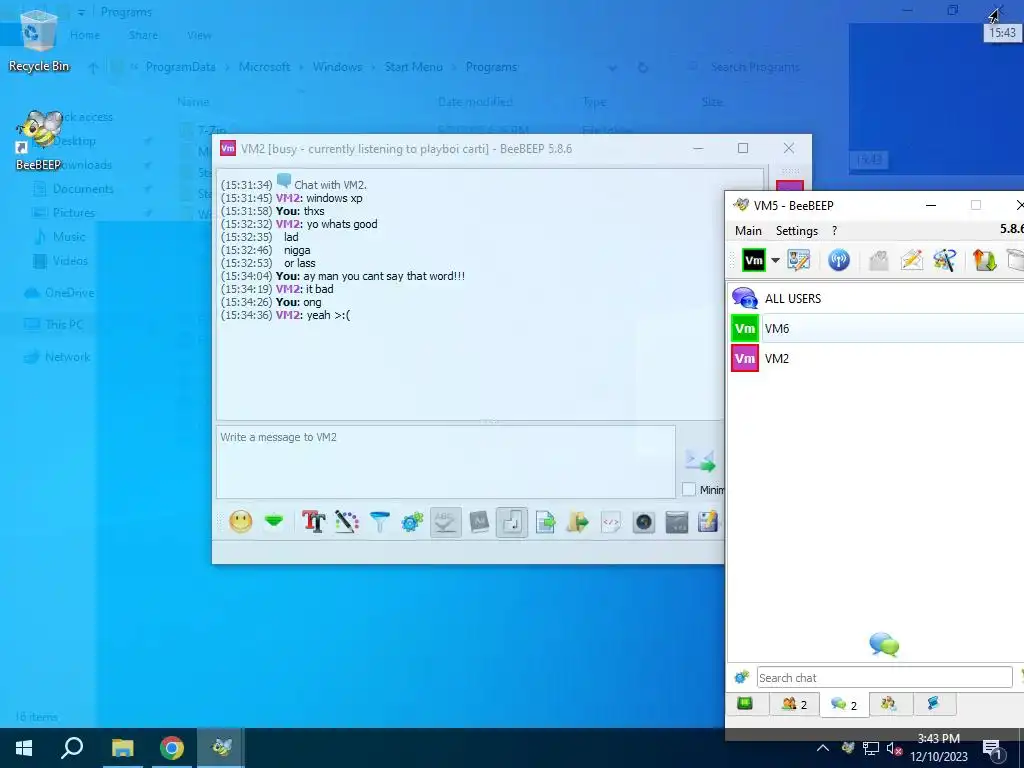This screenshot has height=768, width=1024.
Task: Click send file document icon
Action: pos(545,522)
